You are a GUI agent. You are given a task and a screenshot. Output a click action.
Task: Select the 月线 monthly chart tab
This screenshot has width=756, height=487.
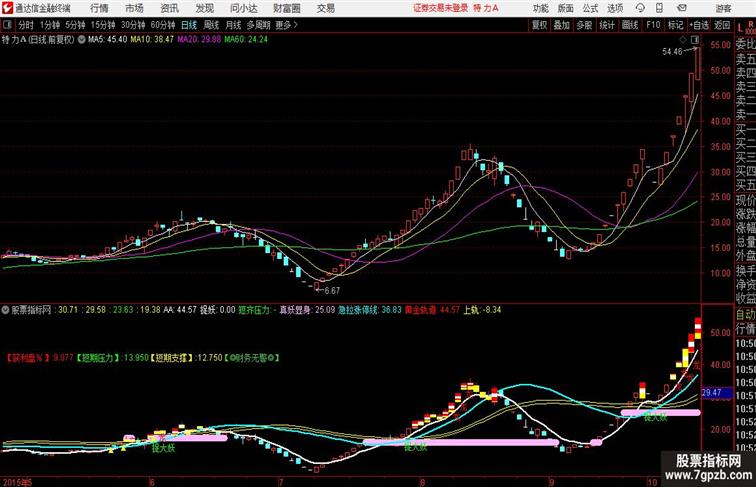click(233, 25)
